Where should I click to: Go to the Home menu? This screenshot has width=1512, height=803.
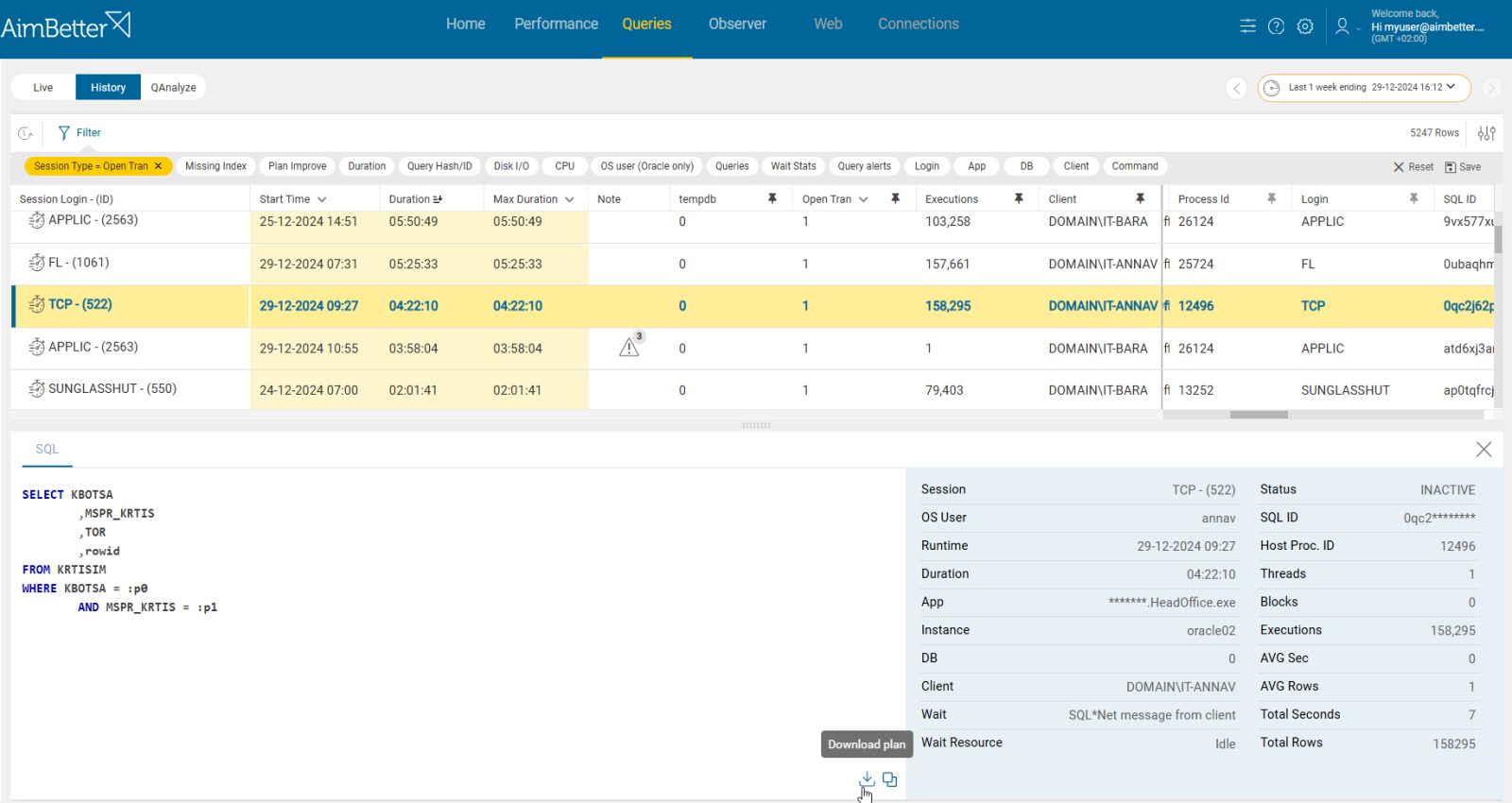[466, 24]
